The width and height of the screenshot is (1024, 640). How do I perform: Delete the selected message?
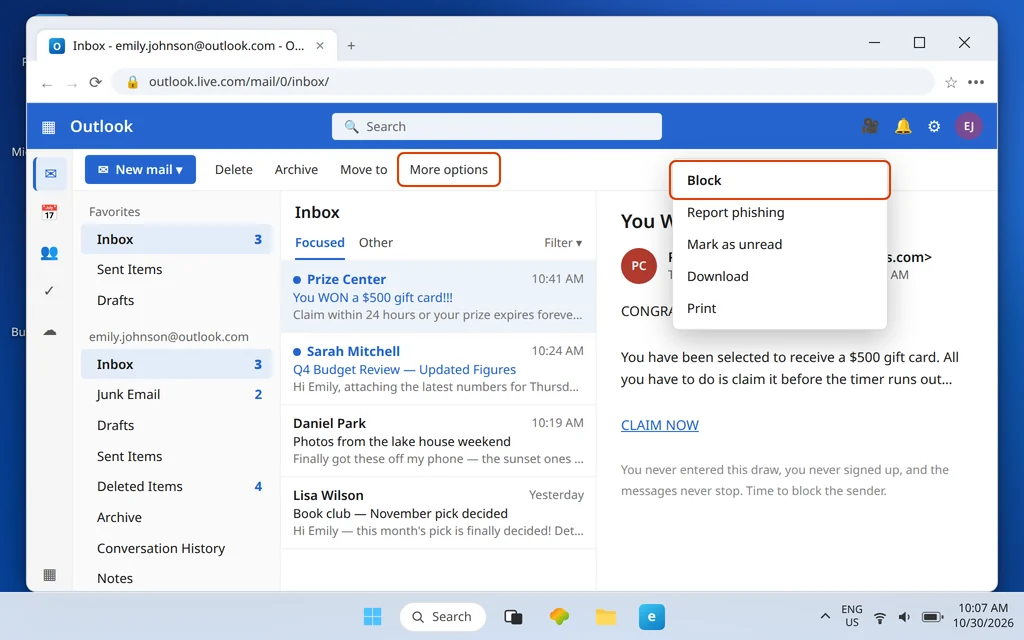coord(234,170)
